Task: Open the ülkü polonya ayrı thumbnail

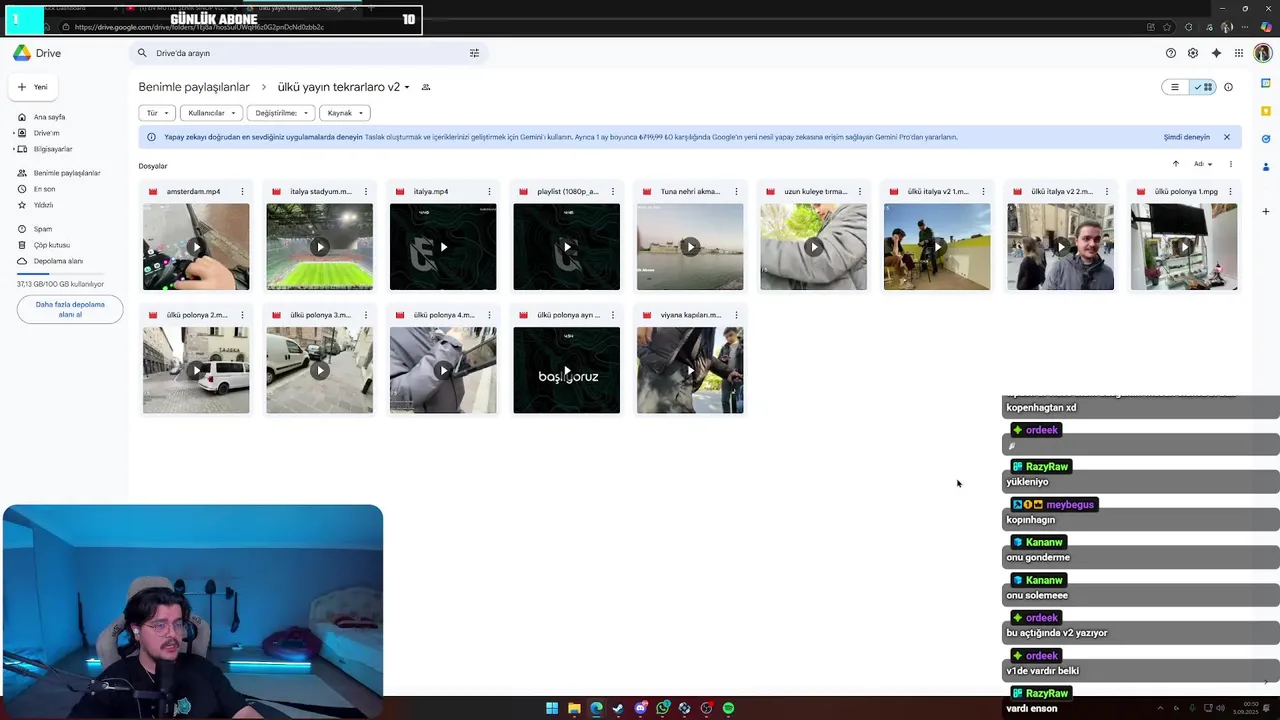Action: (567, 370)
